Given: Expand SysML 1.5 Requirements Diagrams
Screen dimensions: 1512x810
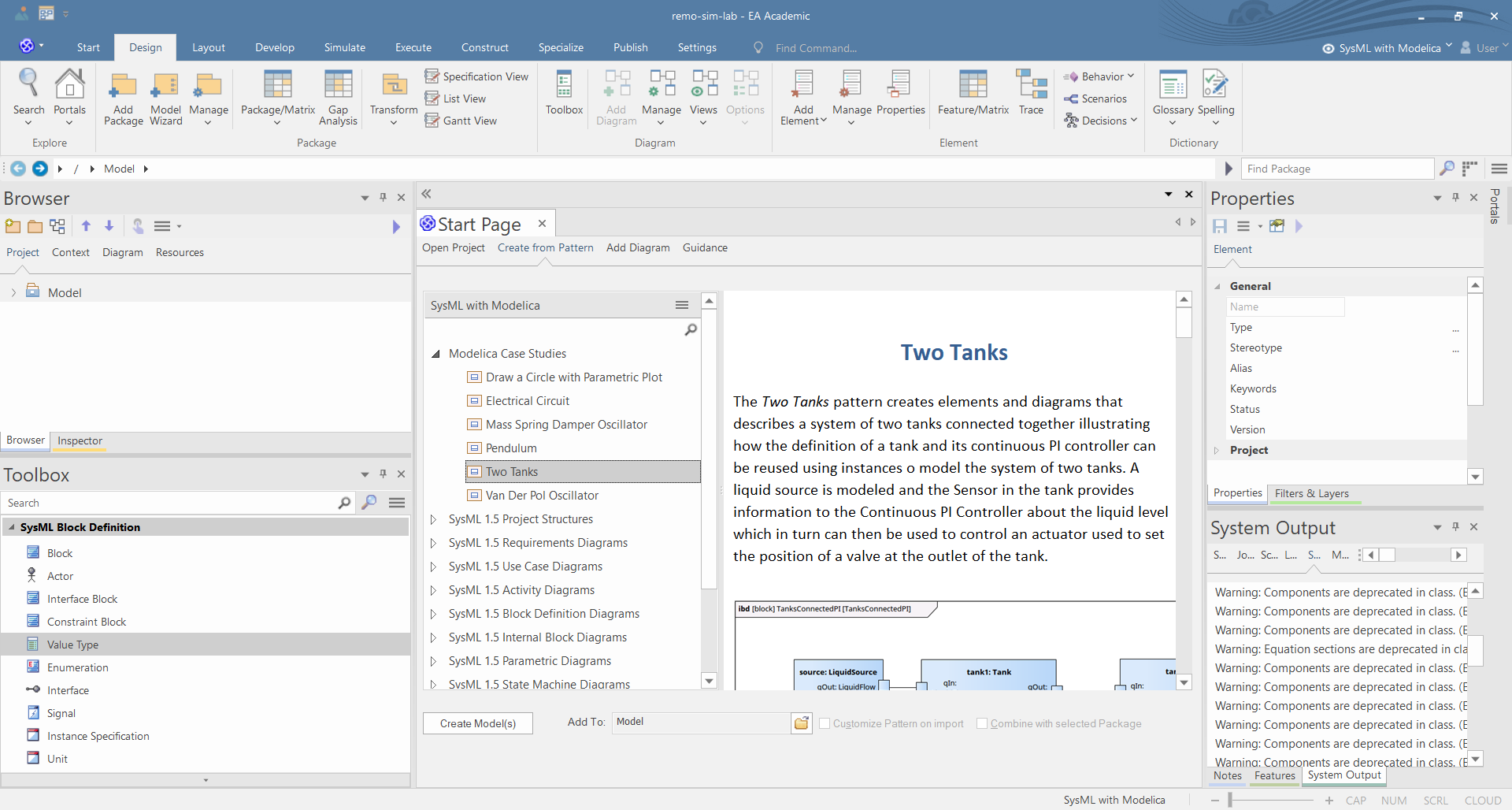Looking at the screenshot, I should pyautogui.click(x=433, y=543).
